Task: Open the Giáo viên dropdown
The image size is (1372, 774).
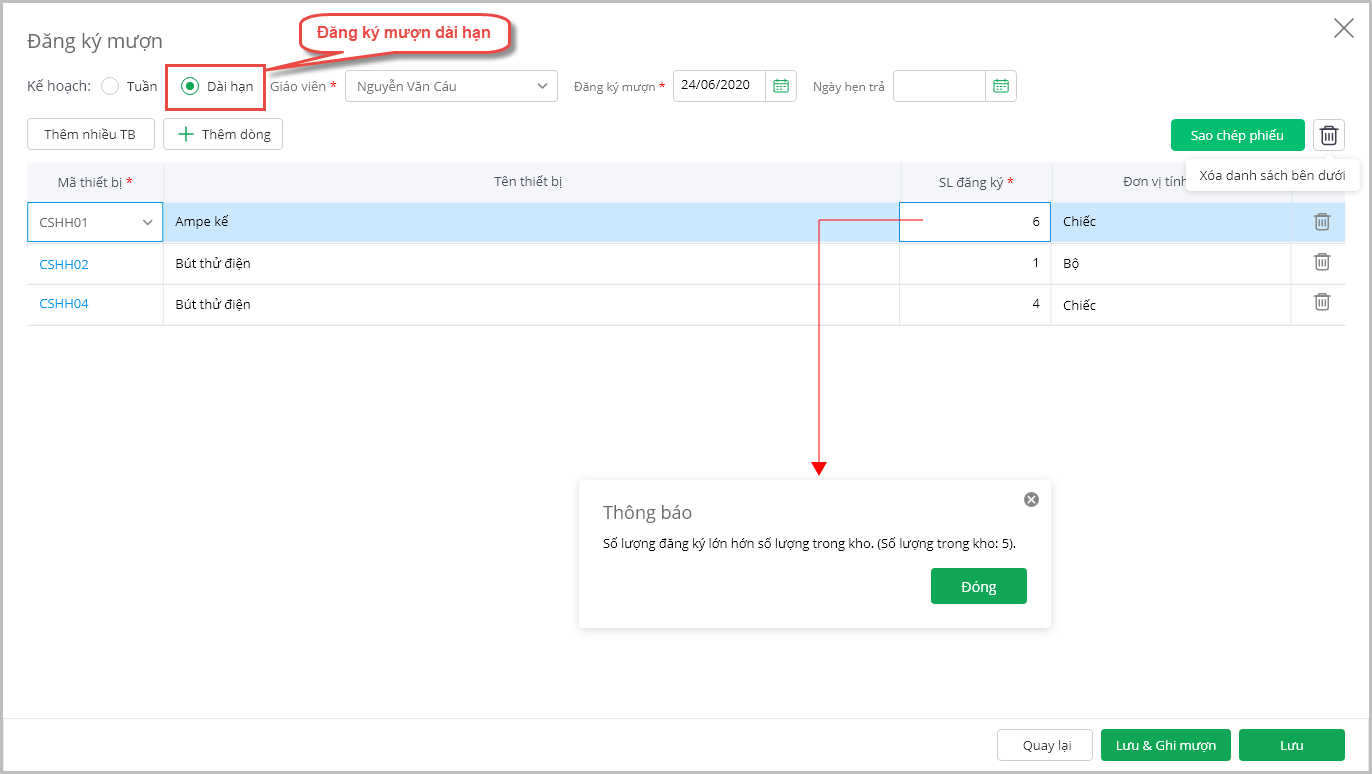Action: [451, 86]
